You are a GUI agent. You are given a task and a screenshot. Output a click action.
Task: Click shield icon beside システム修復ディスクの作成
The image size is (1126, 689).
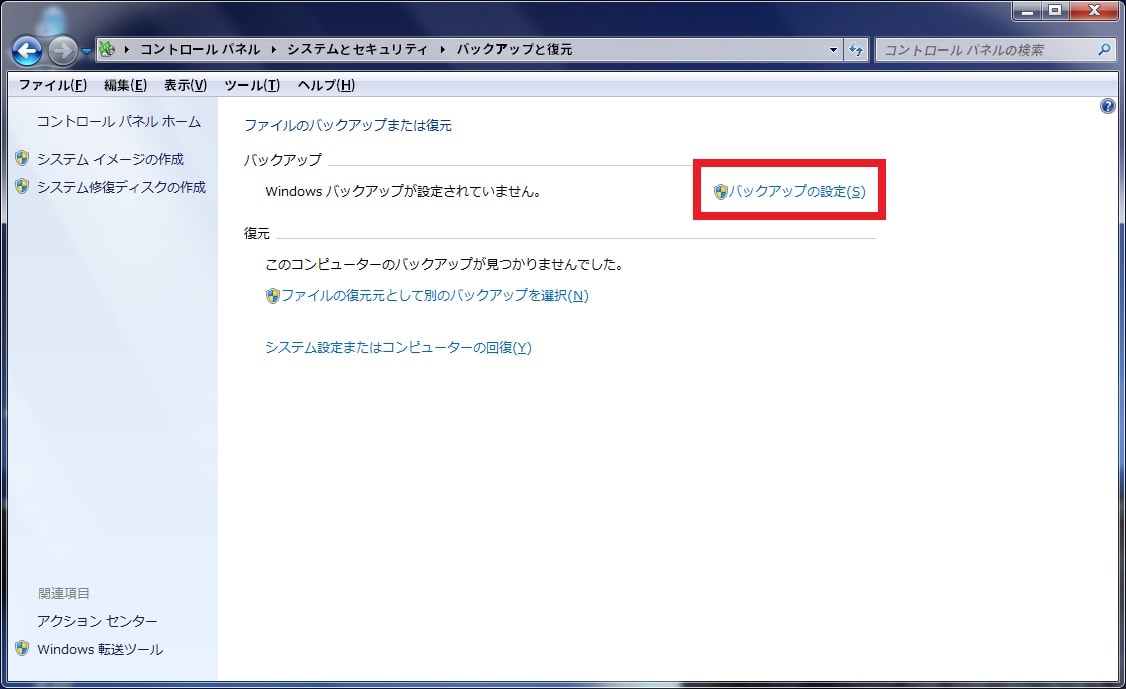[22, 186]
